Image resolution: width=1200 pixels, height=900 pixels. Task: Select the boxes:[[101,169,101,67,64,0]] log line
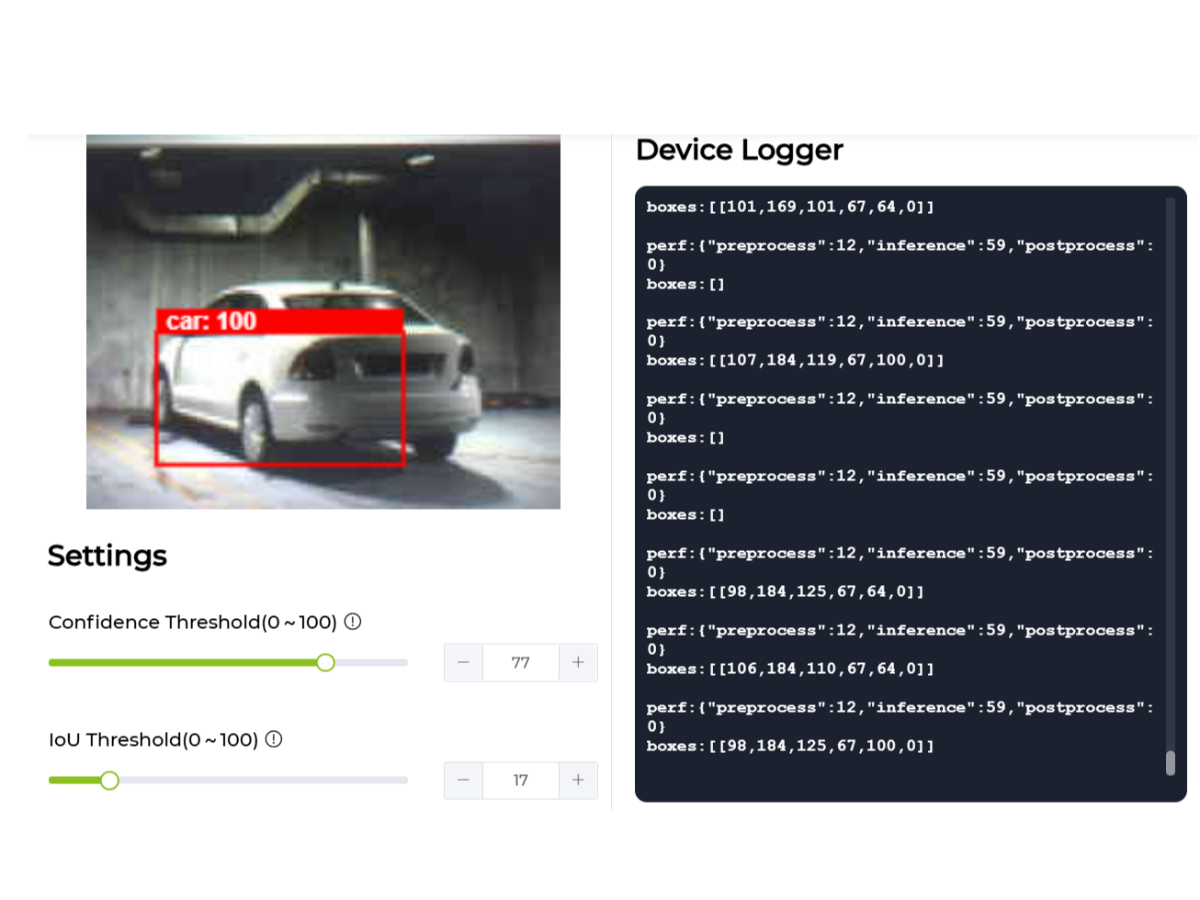click(790, 207)
